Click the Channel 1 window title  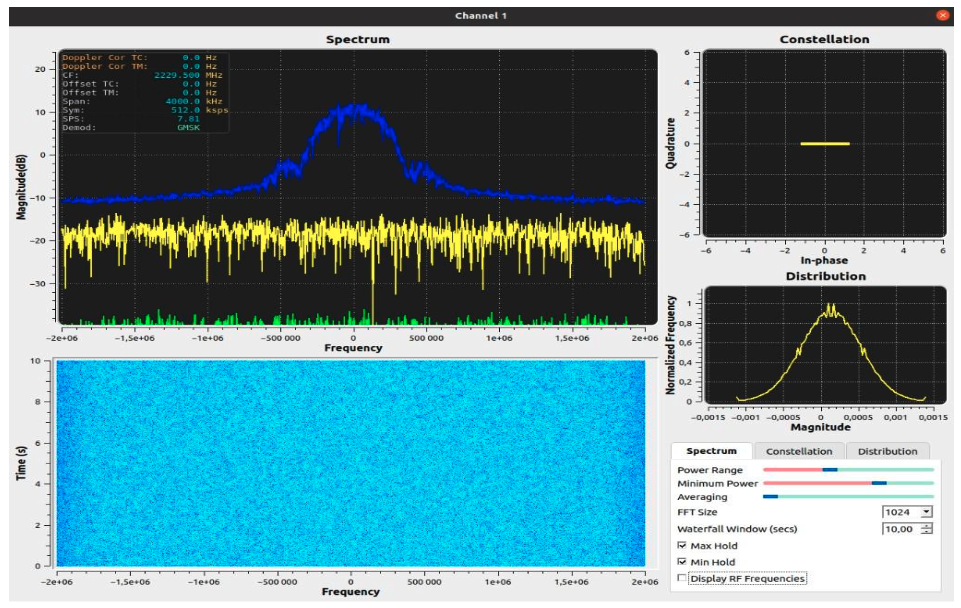click(x=480, y=15)
